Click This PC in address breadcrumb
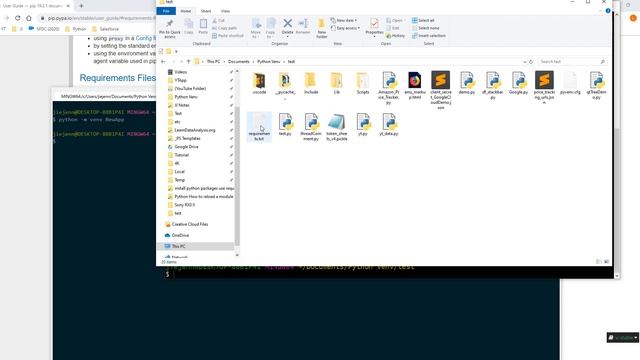Viewport: 640px width, 360px height. pos(213,62)
